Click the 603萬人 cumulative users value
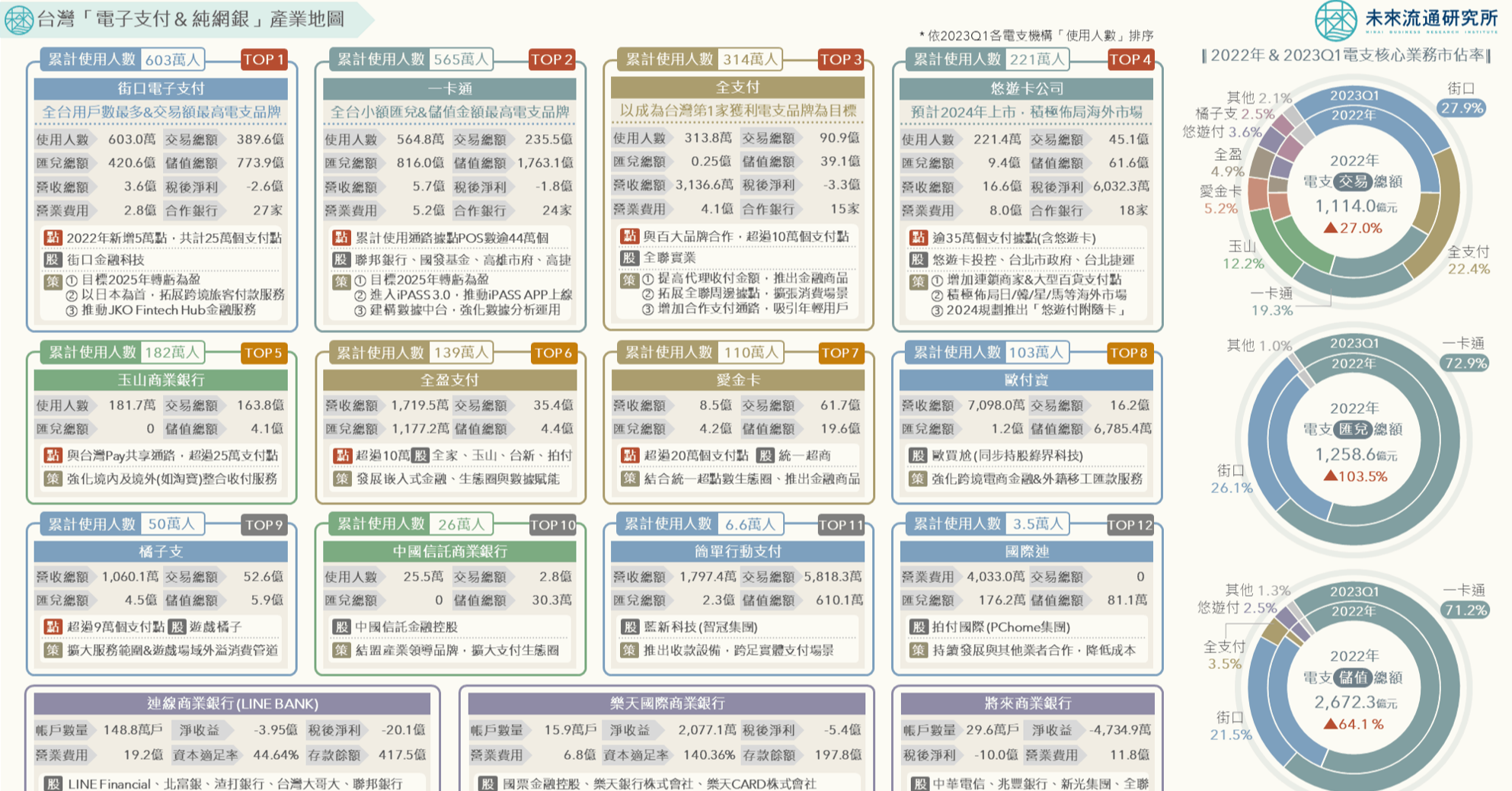Screen dimensions: 1512x791 (x=172, y=59)
